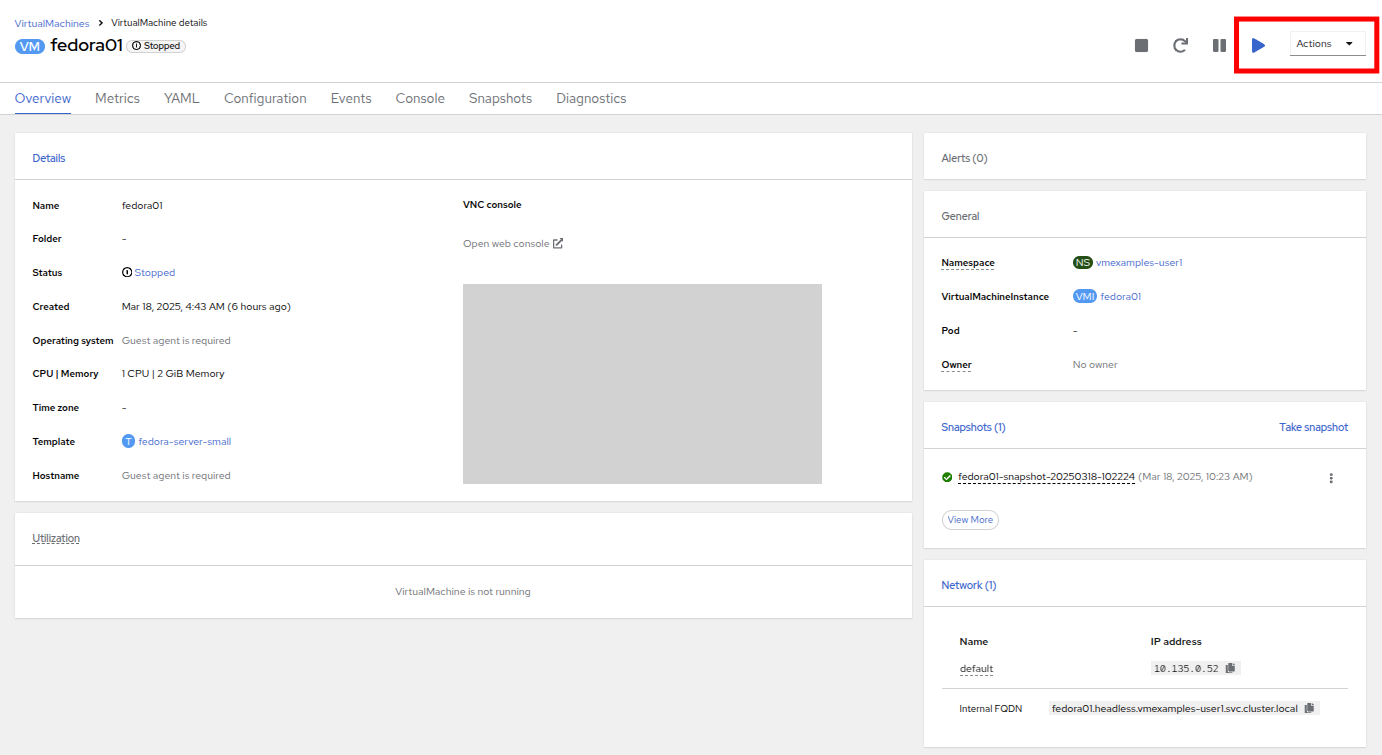Copy the IP address 10.135.0.52
This screenshot has height=755, width=1382.
(x=1231, y=668)
